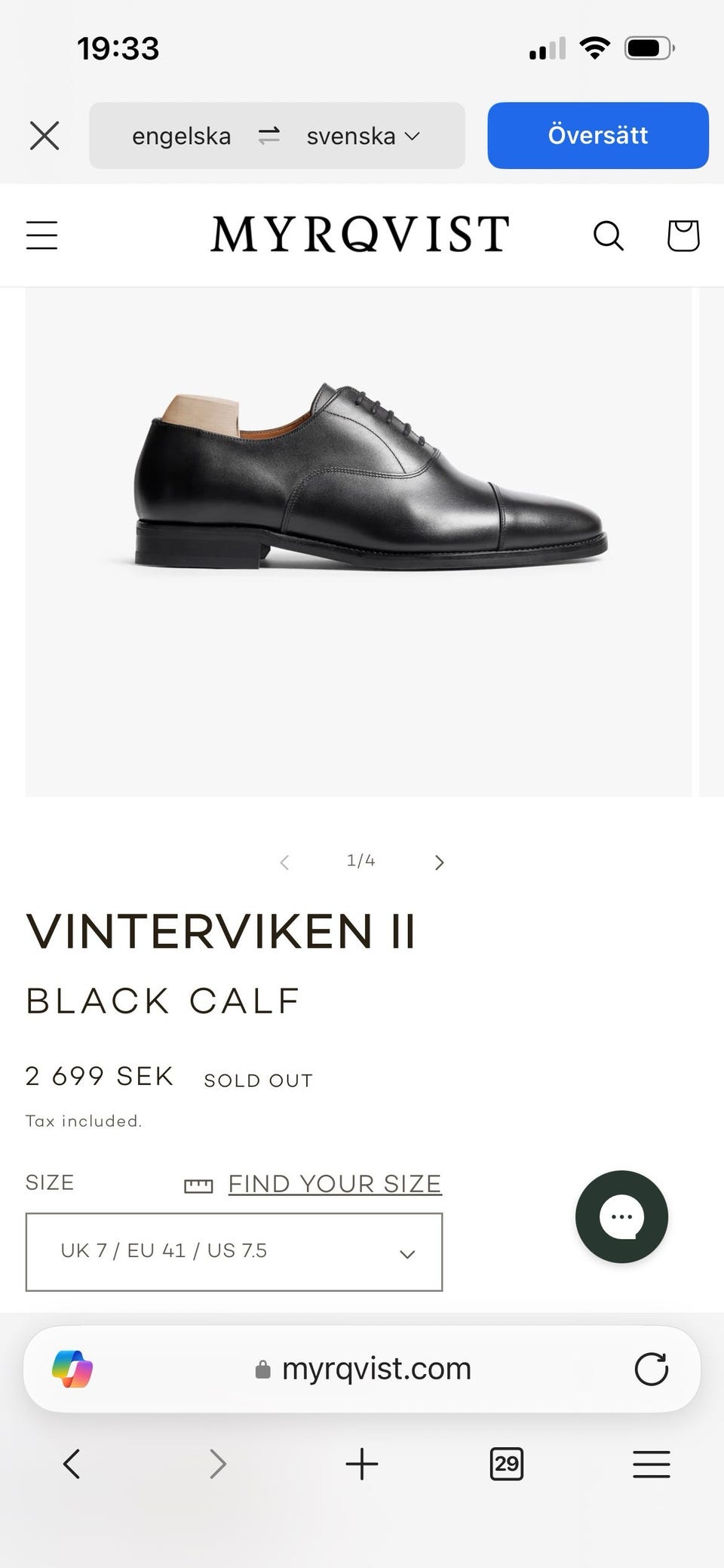Reload the page

point(652,1369)
